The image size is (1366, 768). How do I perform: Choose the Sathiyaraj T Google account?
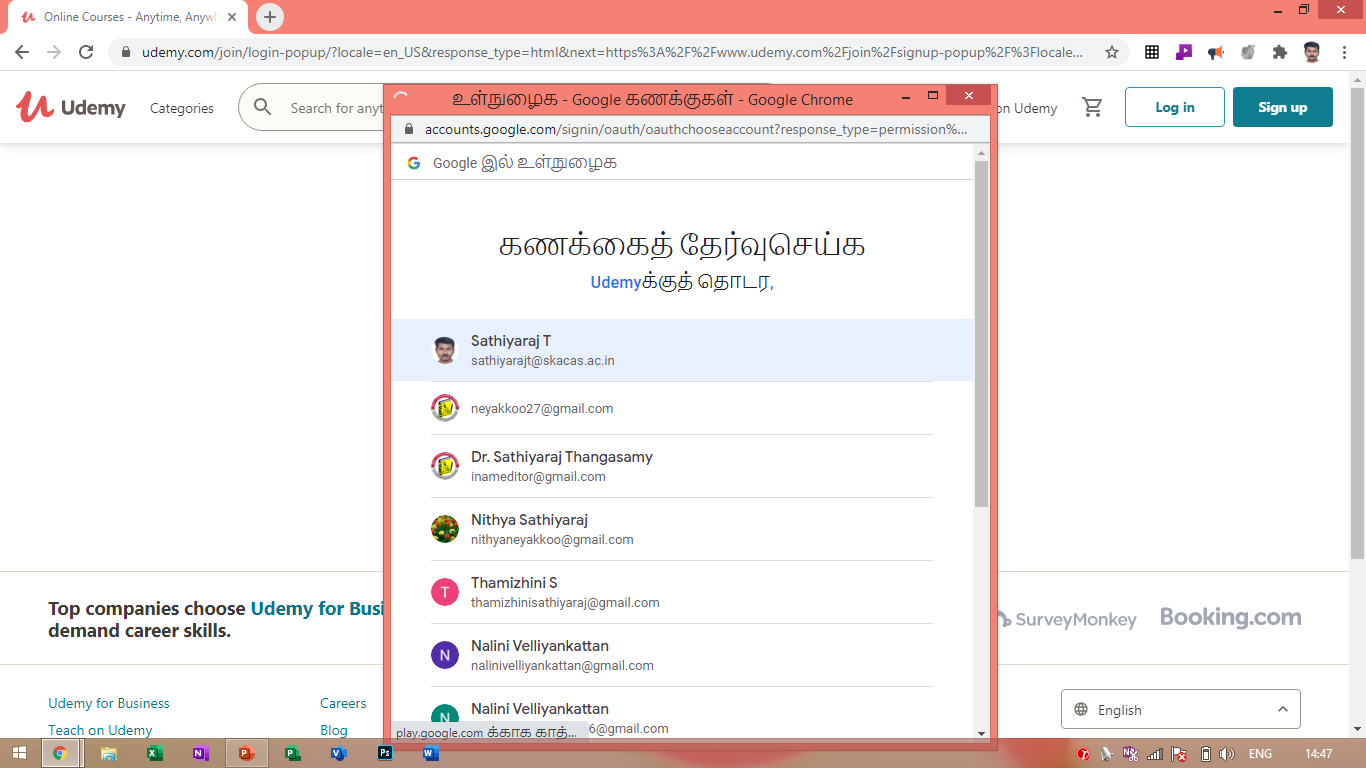click(682, 350)
